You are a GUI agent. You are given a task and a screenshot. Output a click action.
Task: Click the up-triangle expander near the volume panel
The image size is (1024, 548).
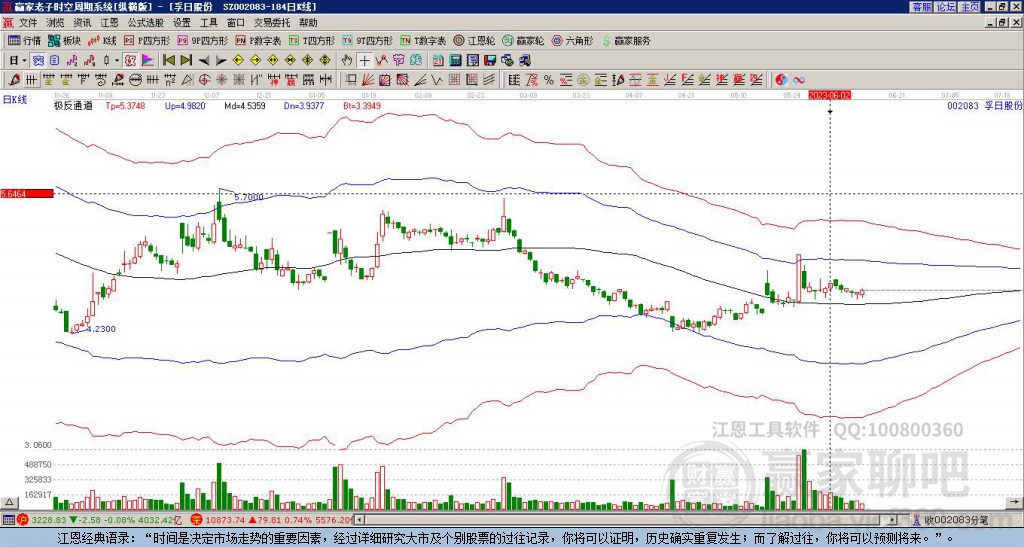tap(9, 502)
